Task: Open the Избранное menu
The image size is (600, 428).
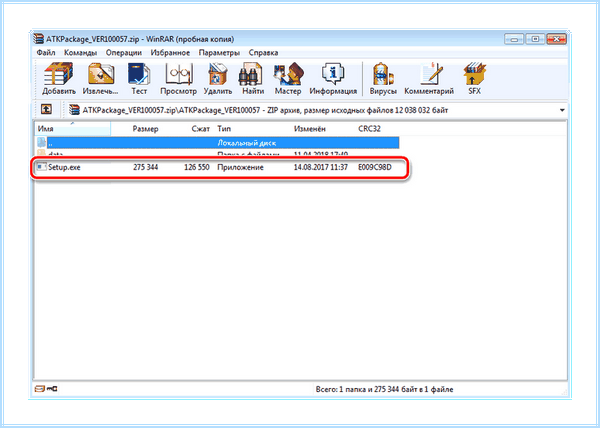Action: [x=170, y=52]
